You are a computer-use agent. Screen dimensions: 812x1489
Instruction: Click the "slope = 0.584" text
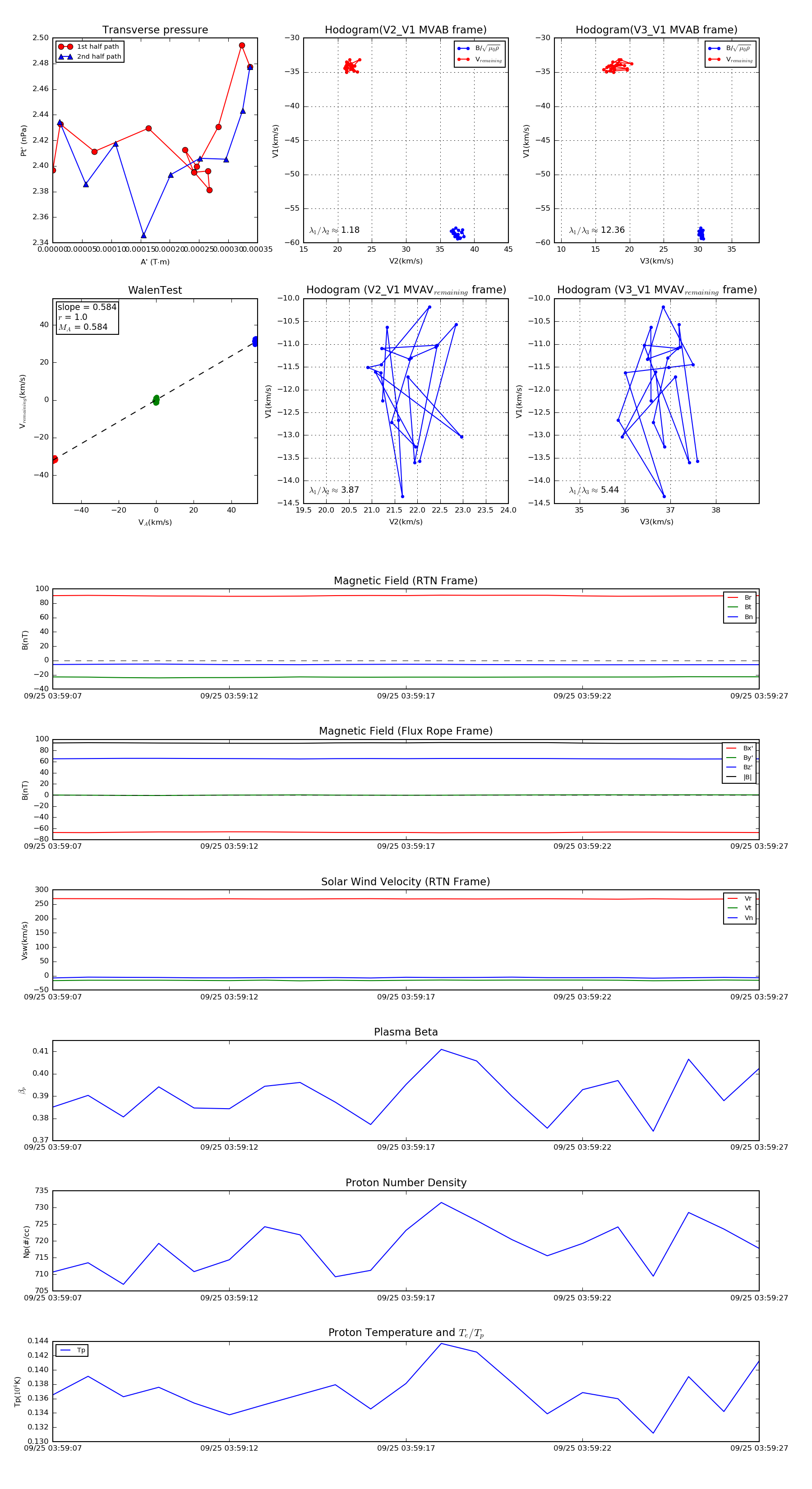[87, 307]
